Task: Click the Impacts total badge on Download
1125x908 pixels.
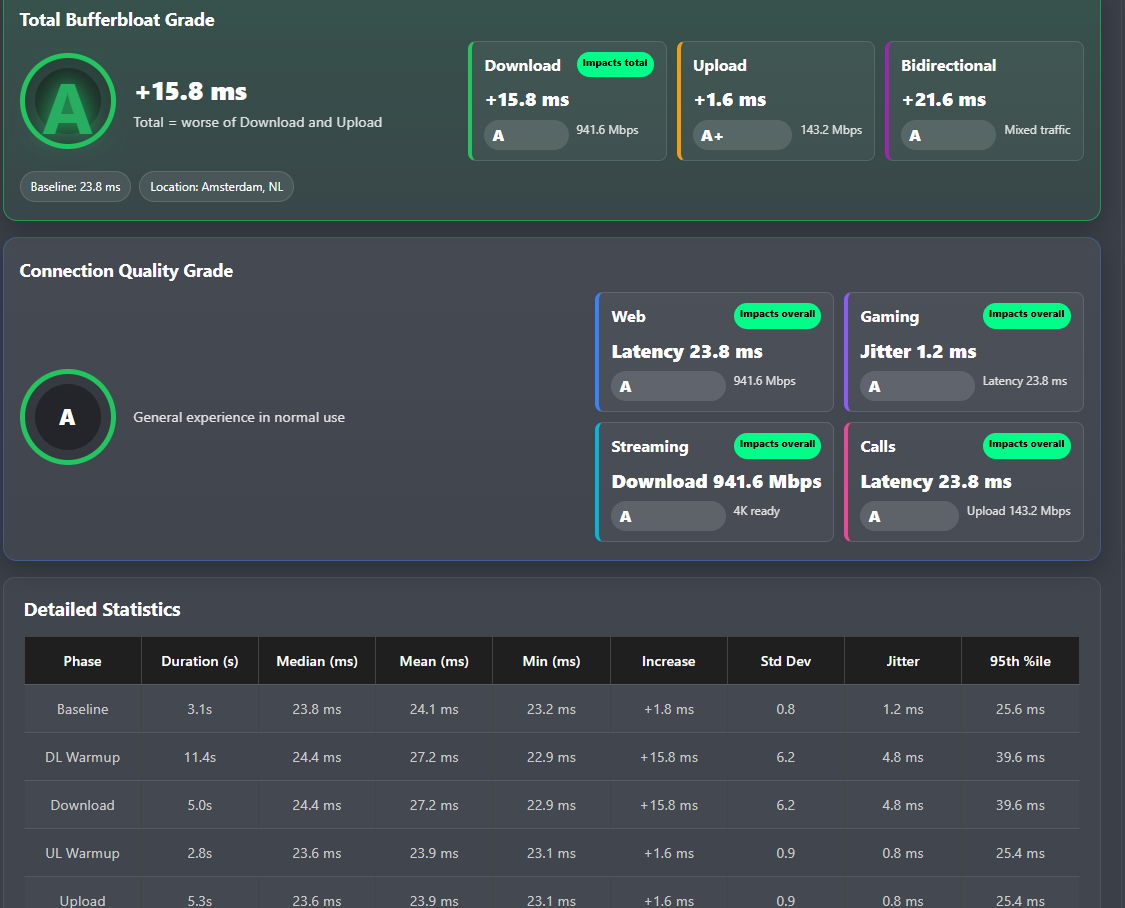Action: point(615,64)
